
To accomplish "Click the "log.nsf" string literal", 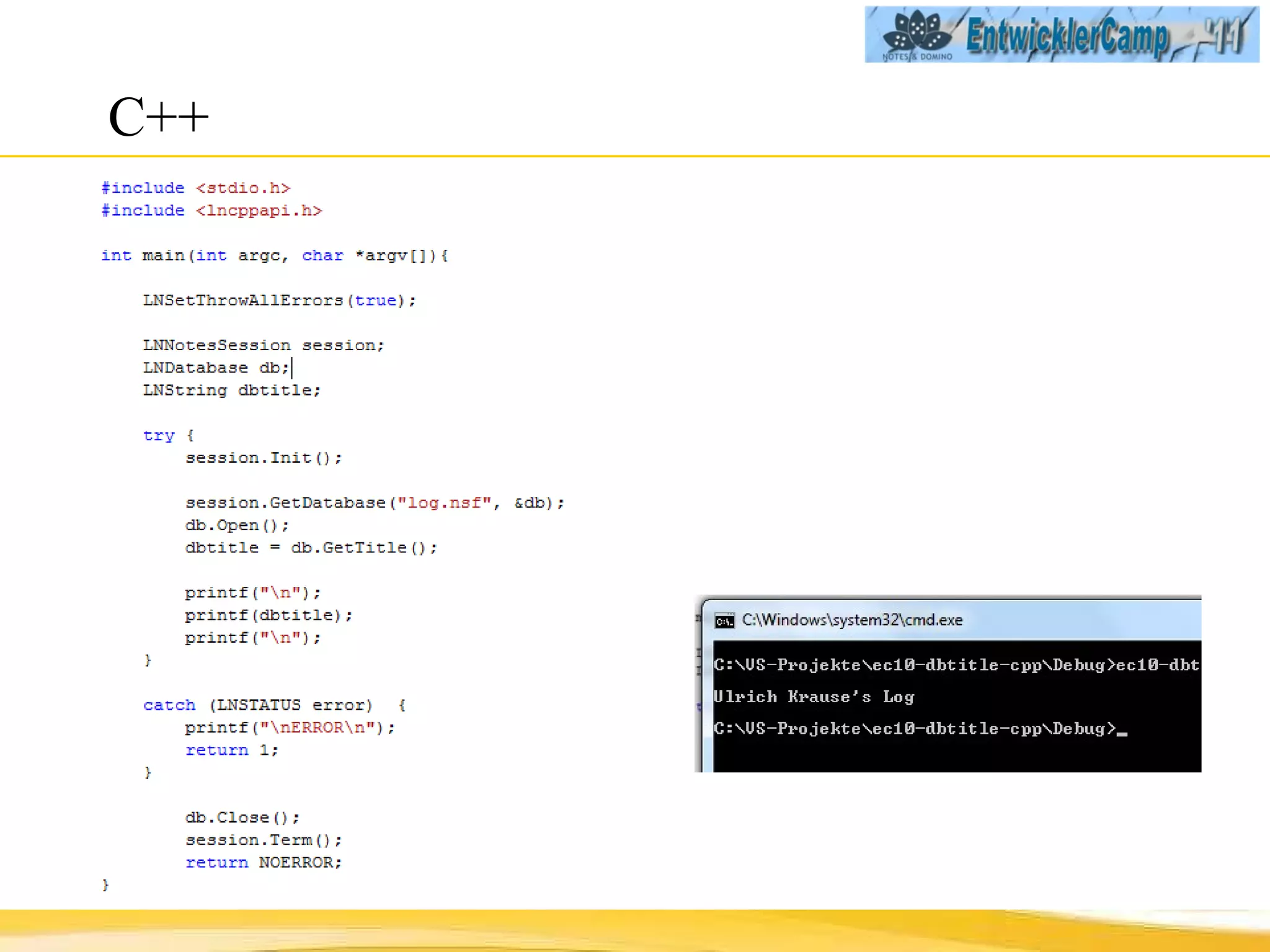I will (x=444, y=503).
